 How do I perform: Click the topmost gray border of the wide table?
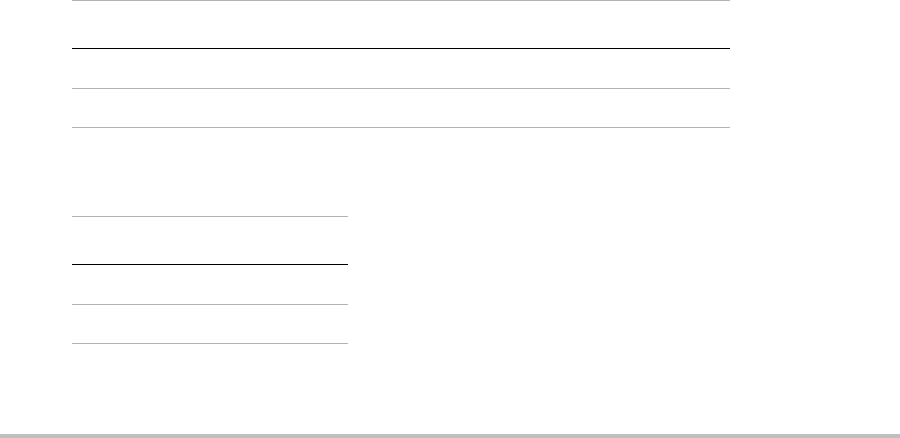click(x=401, y=1)
